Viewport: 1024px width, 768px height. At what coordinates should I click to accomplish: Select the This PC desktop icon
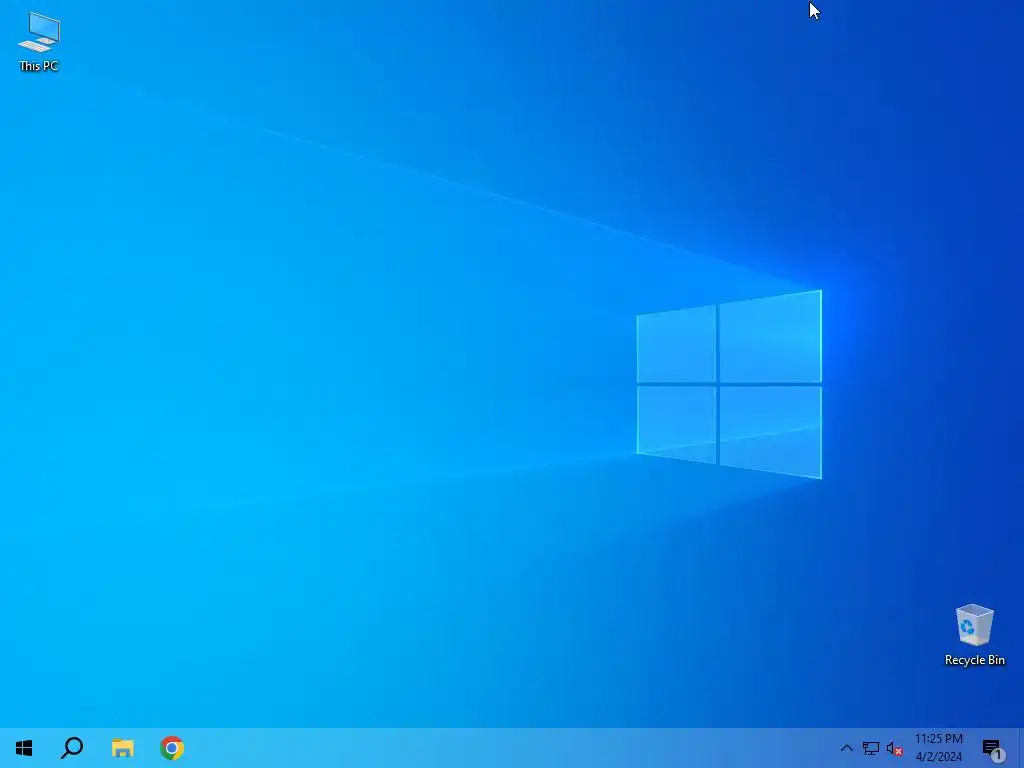39,42
